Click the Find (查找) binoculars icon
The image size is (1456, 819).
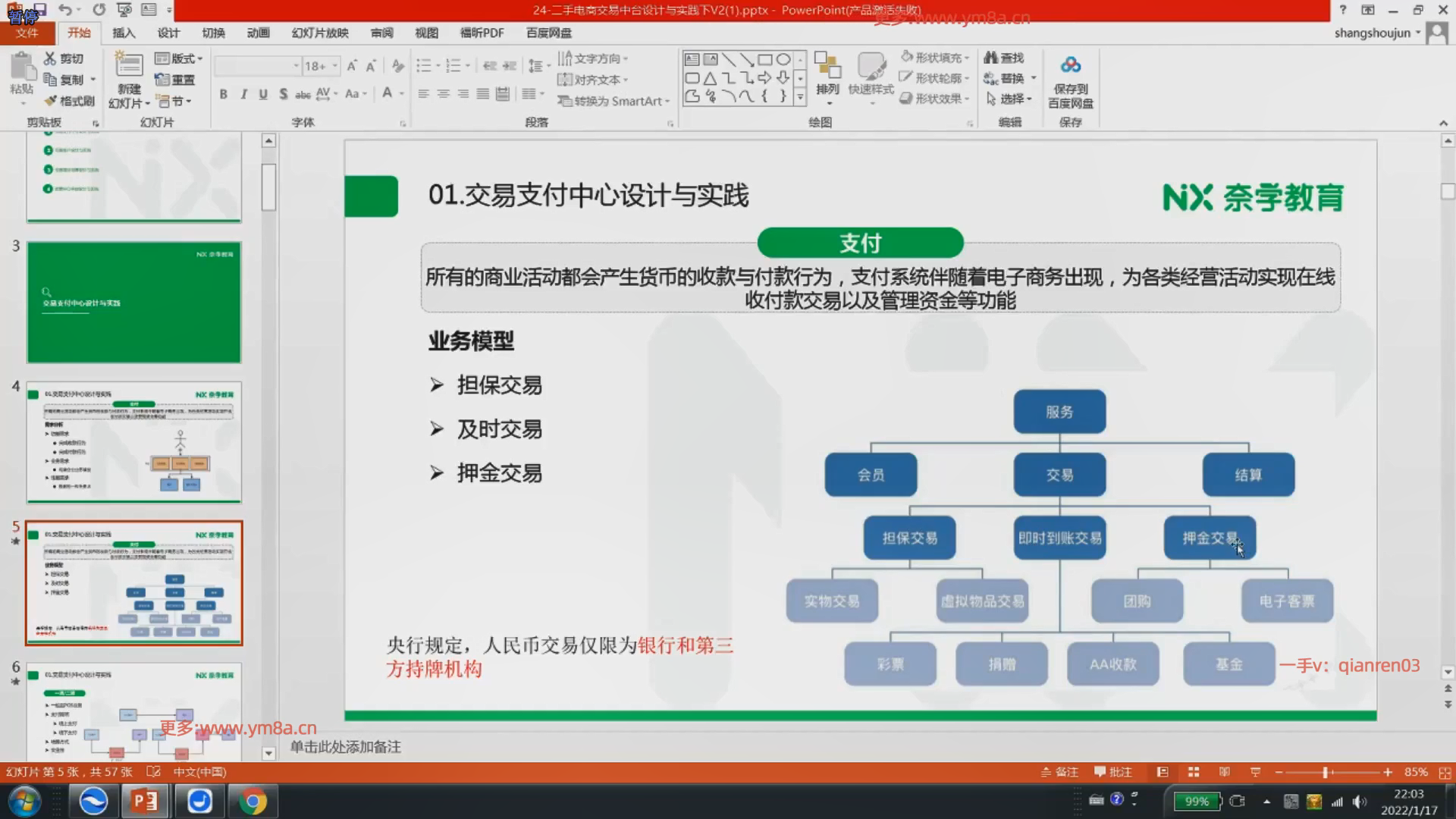[990, 58]
